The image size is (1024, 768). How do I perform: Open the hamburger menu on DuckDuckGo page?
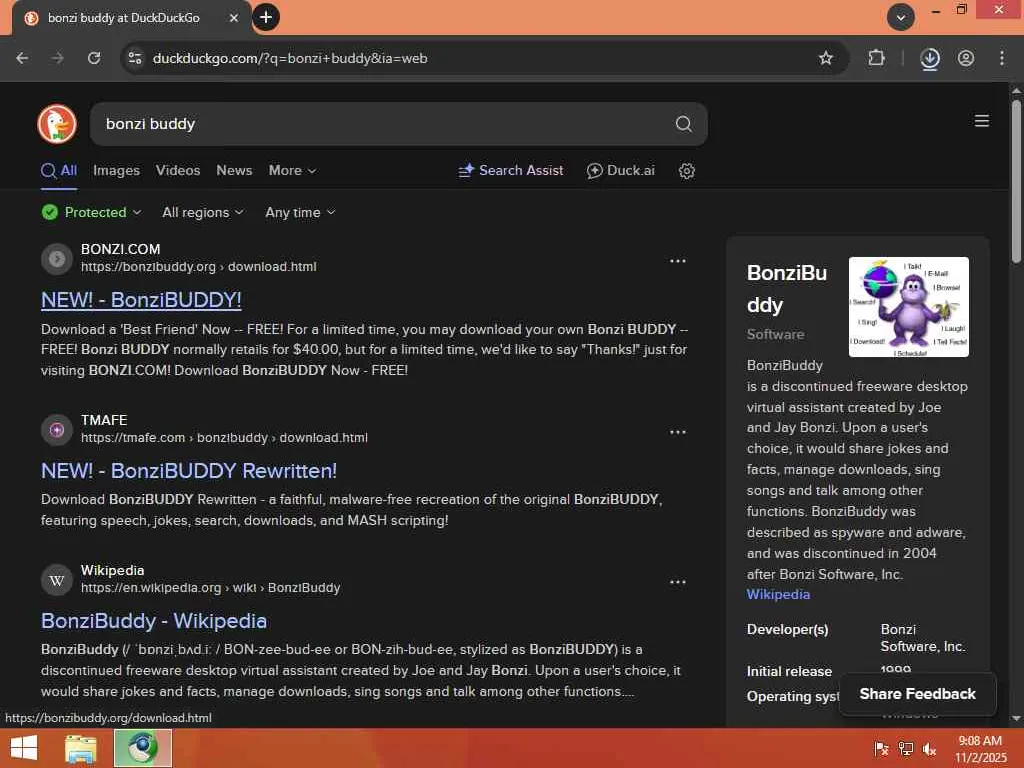coord(981,121)
